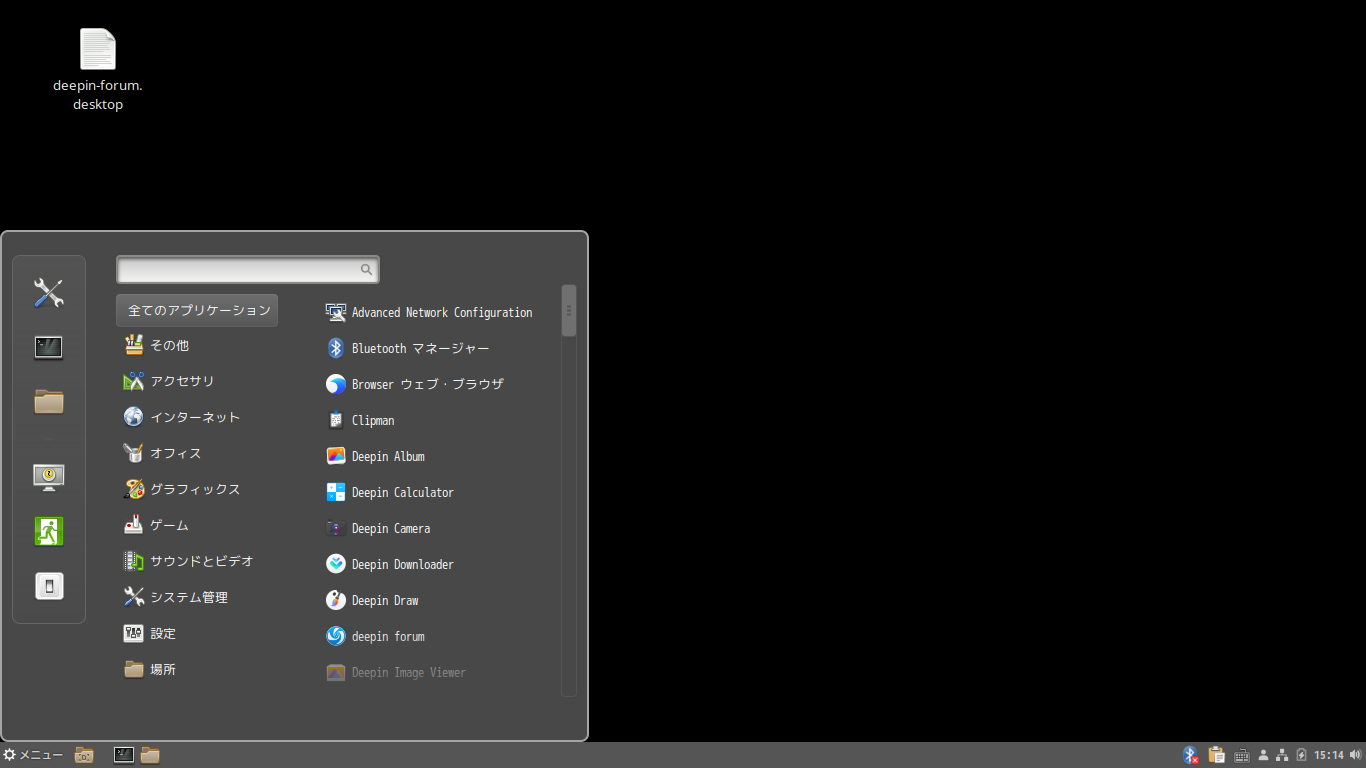The height and width of the screenshot is (768, 1366).
Task: Select the オフィス category
Action: tap(197, 453)
